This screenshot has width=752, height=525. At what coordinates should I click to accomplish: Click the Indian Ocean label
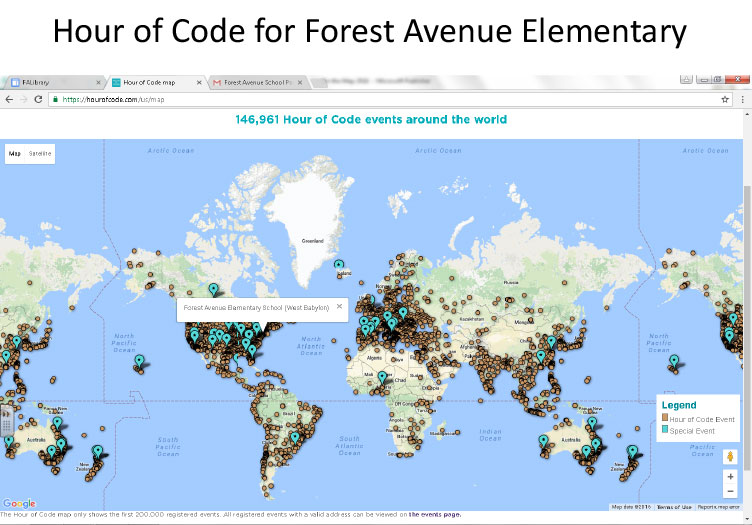(x=490, y=435)
